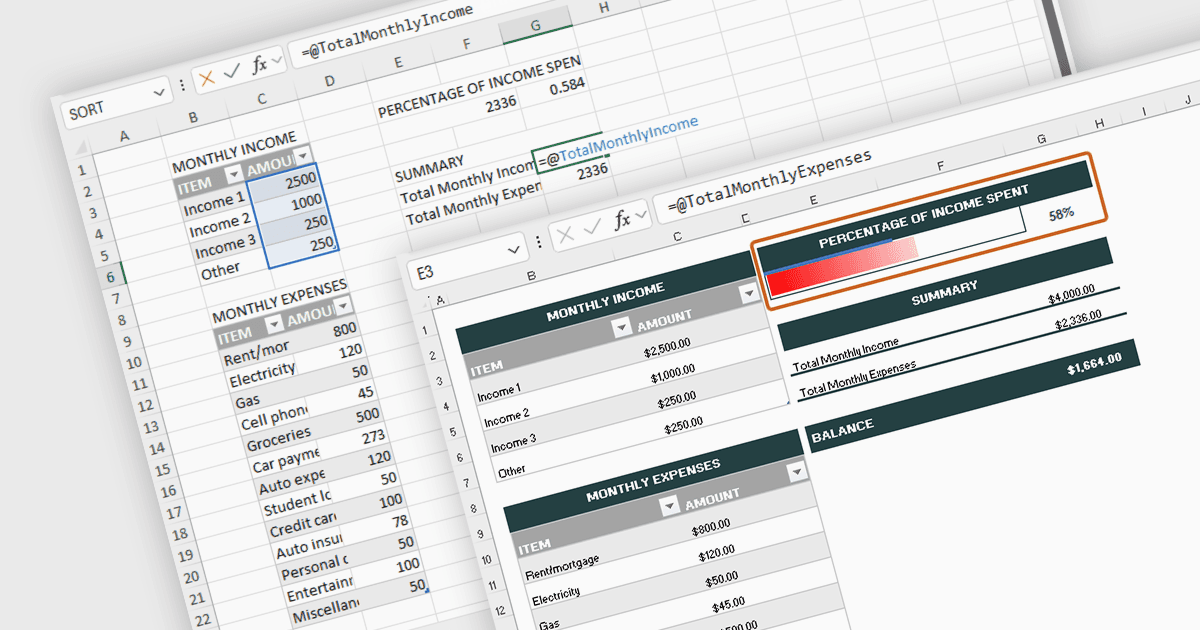Viewport: 1200px width, 630px height.
Task: Click the grayed enter checkmark in front window
Action: pos(593,226)
